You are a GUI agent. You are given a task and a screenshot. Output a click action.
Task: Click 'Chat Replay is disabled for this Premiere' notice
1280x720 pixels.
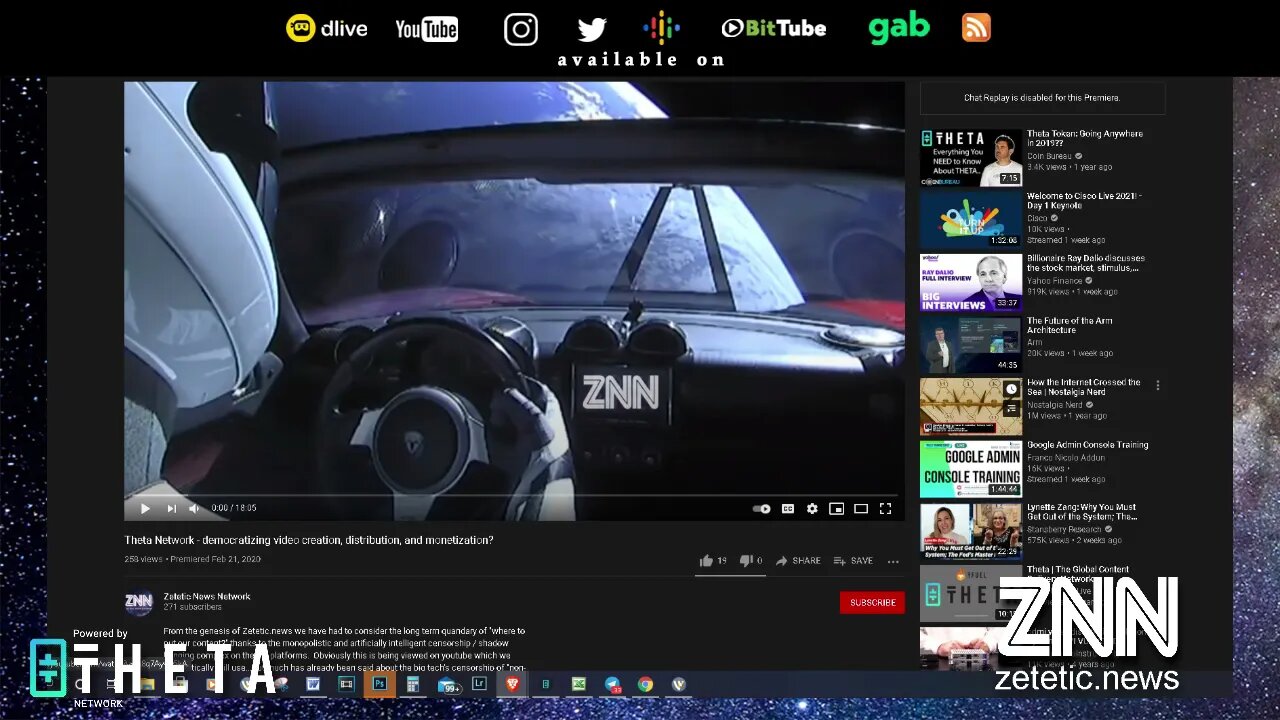tap(1042, 98)
